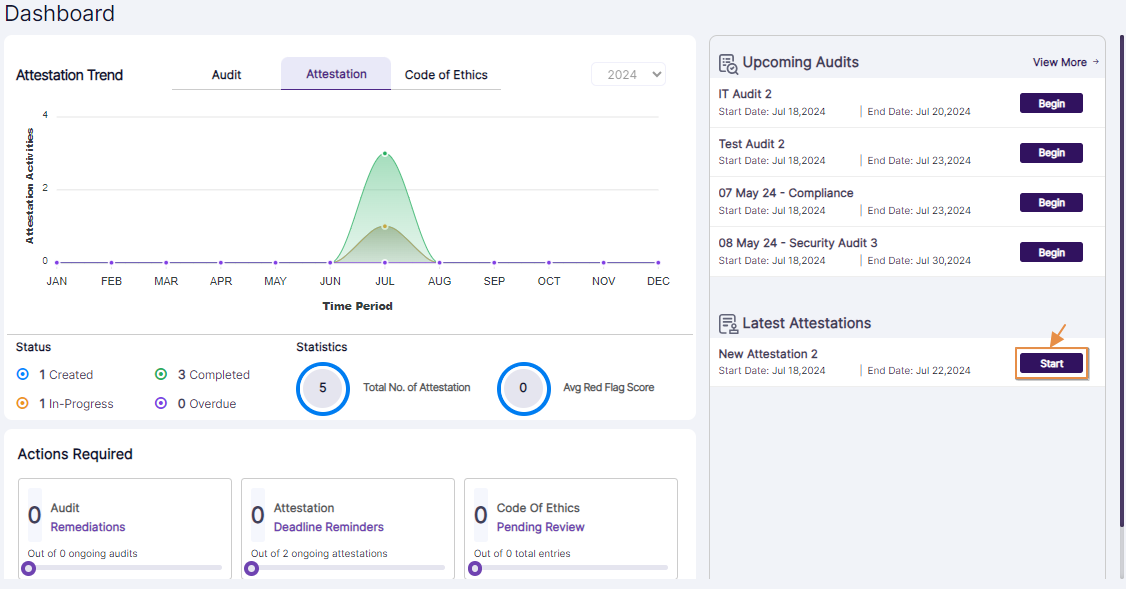
Task: Select the Overdue status indicator
Action: click(161, 403)
